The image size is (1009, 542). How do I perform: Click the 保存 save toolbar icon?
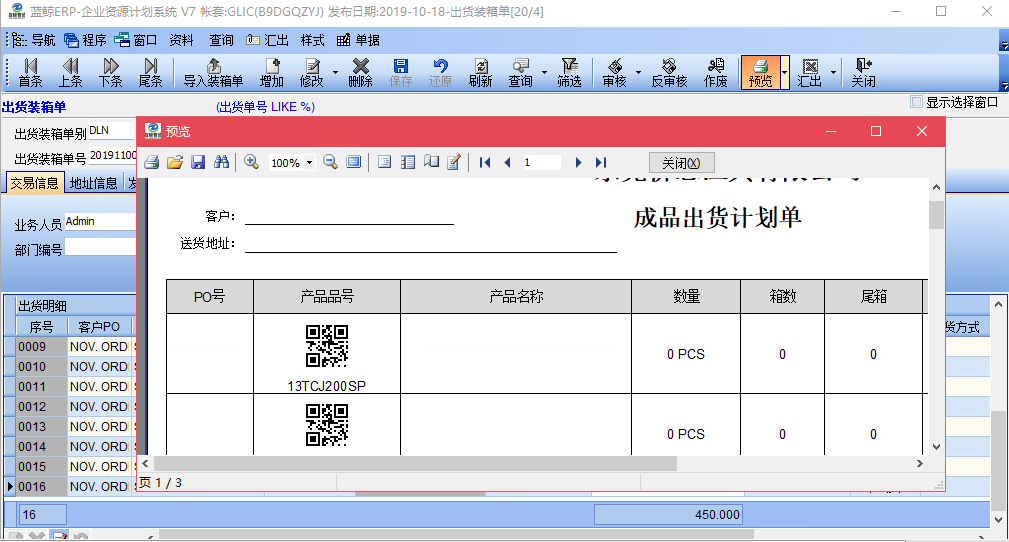[x=400, y=72]
